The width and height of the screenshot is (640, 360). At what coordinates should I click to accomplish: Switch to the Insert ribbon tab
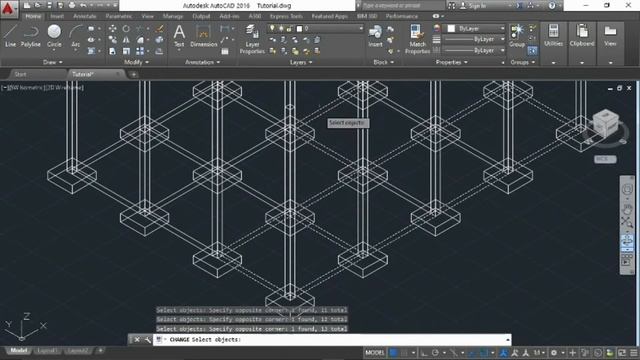click(57, 16)
